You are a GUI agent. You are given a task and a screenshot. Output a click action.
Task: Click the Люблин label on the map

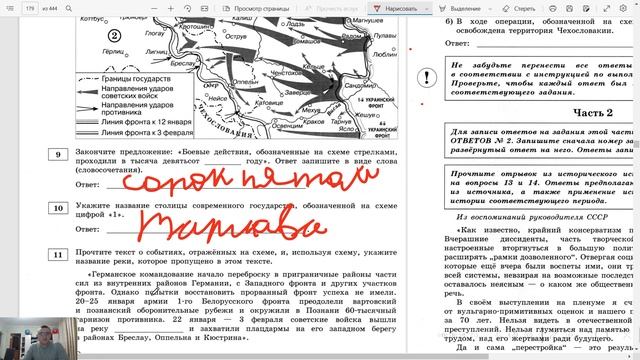pyautogui.click(x=385, y=54)
